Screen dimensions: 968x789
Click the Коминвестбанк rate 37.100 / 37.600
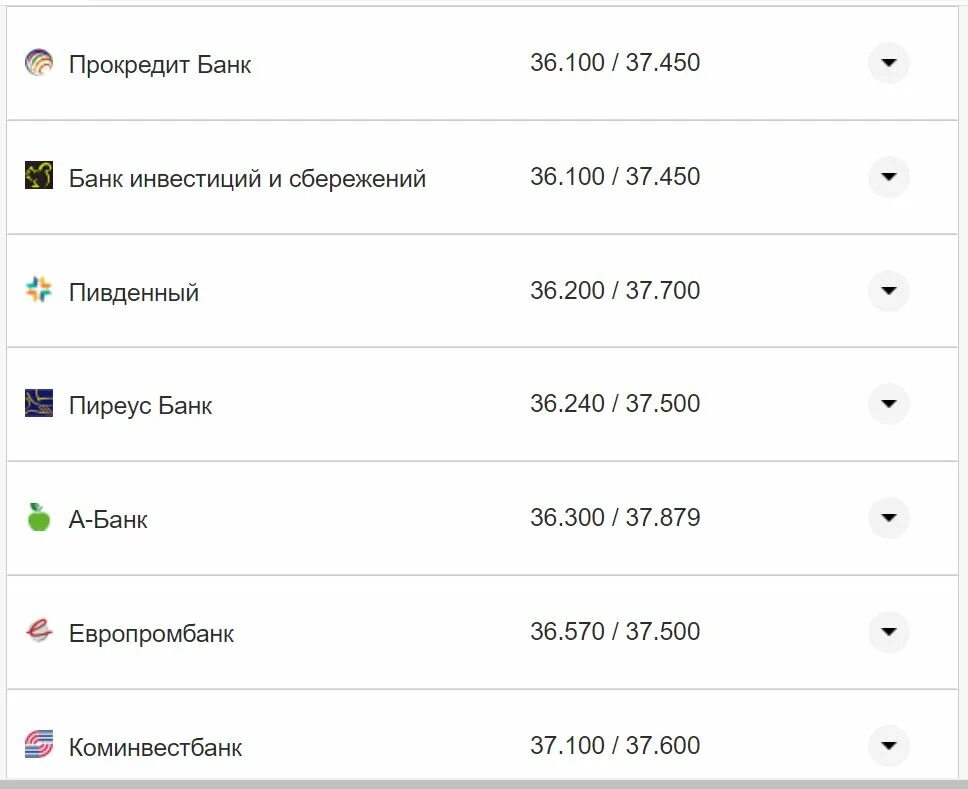[615, 745]
